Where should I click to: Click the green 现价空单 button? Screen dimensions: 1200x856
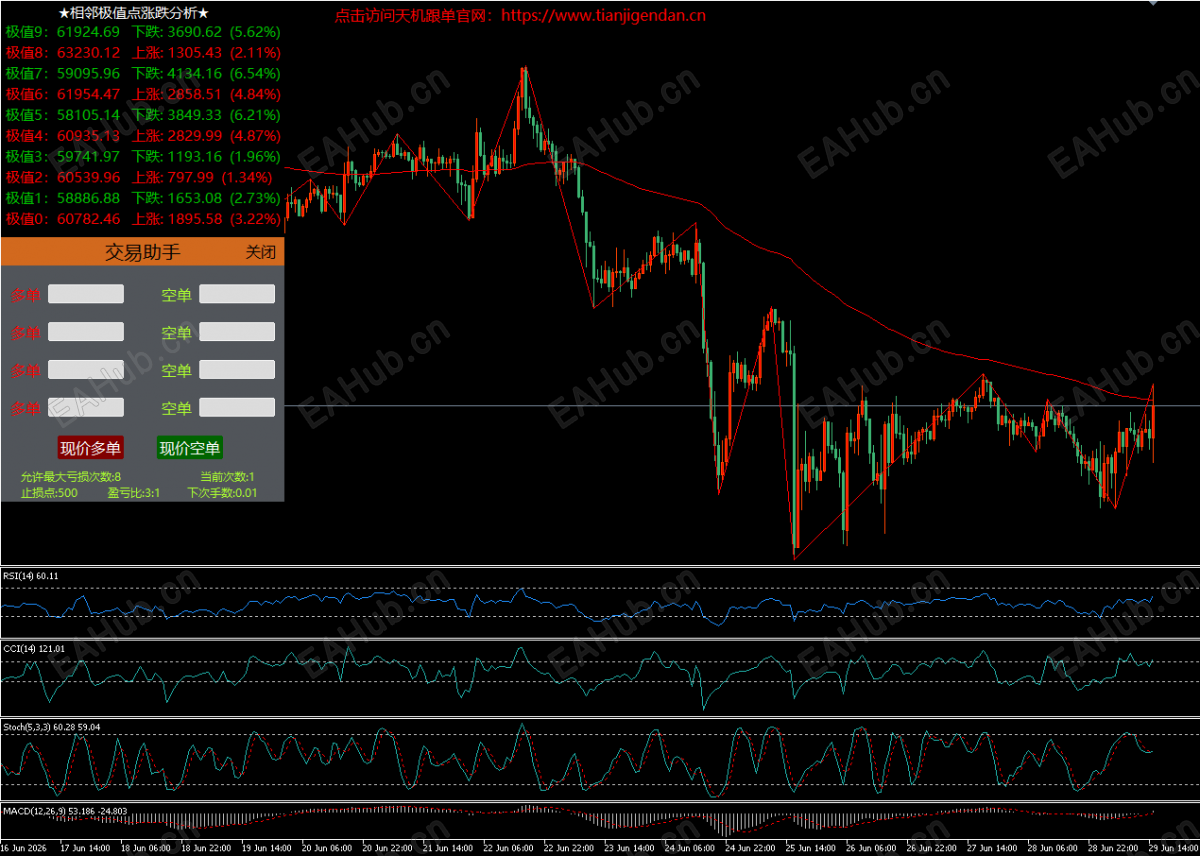coord(190,448)
